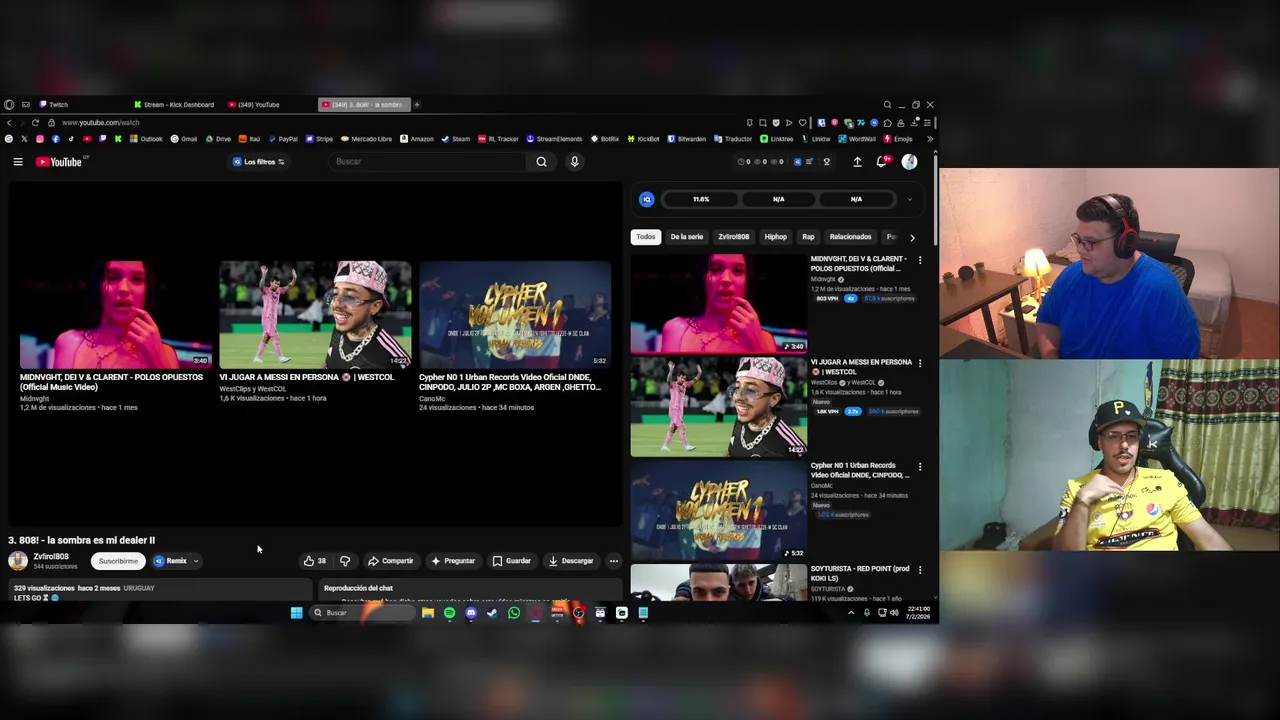The height and width of the screenshot is (720, 1280).
Task: Open options for Cypher N0 1 sidebar video
Action: click(x=920, y=467)
